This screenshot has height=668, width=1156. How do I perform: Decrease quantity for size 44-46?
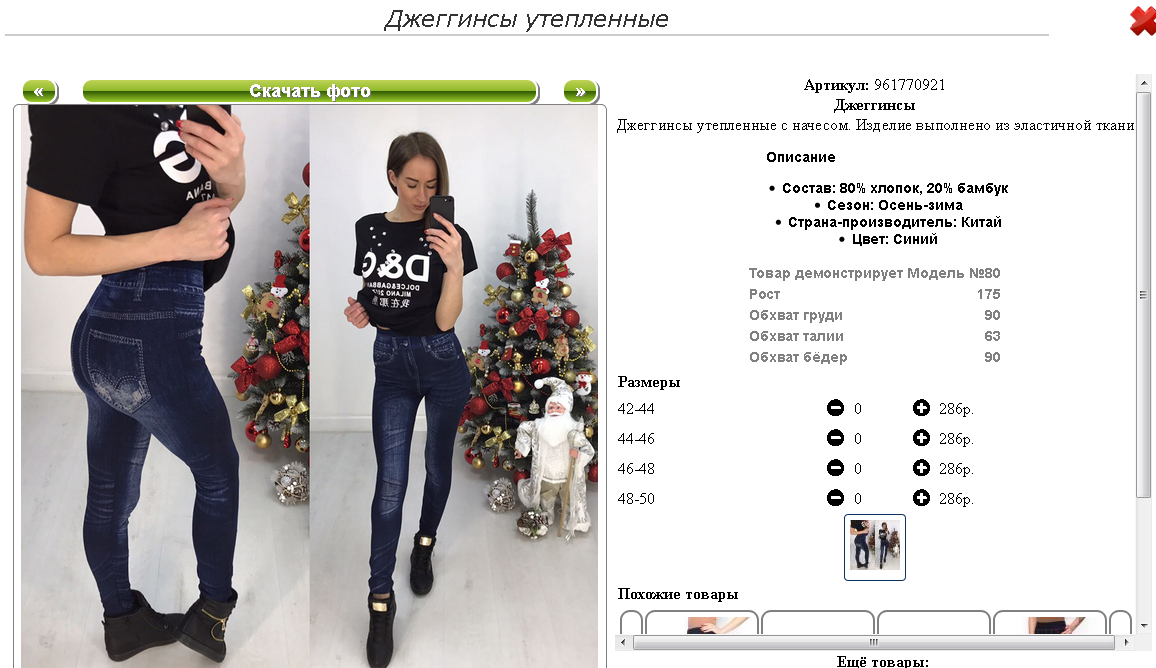point(835,438)
